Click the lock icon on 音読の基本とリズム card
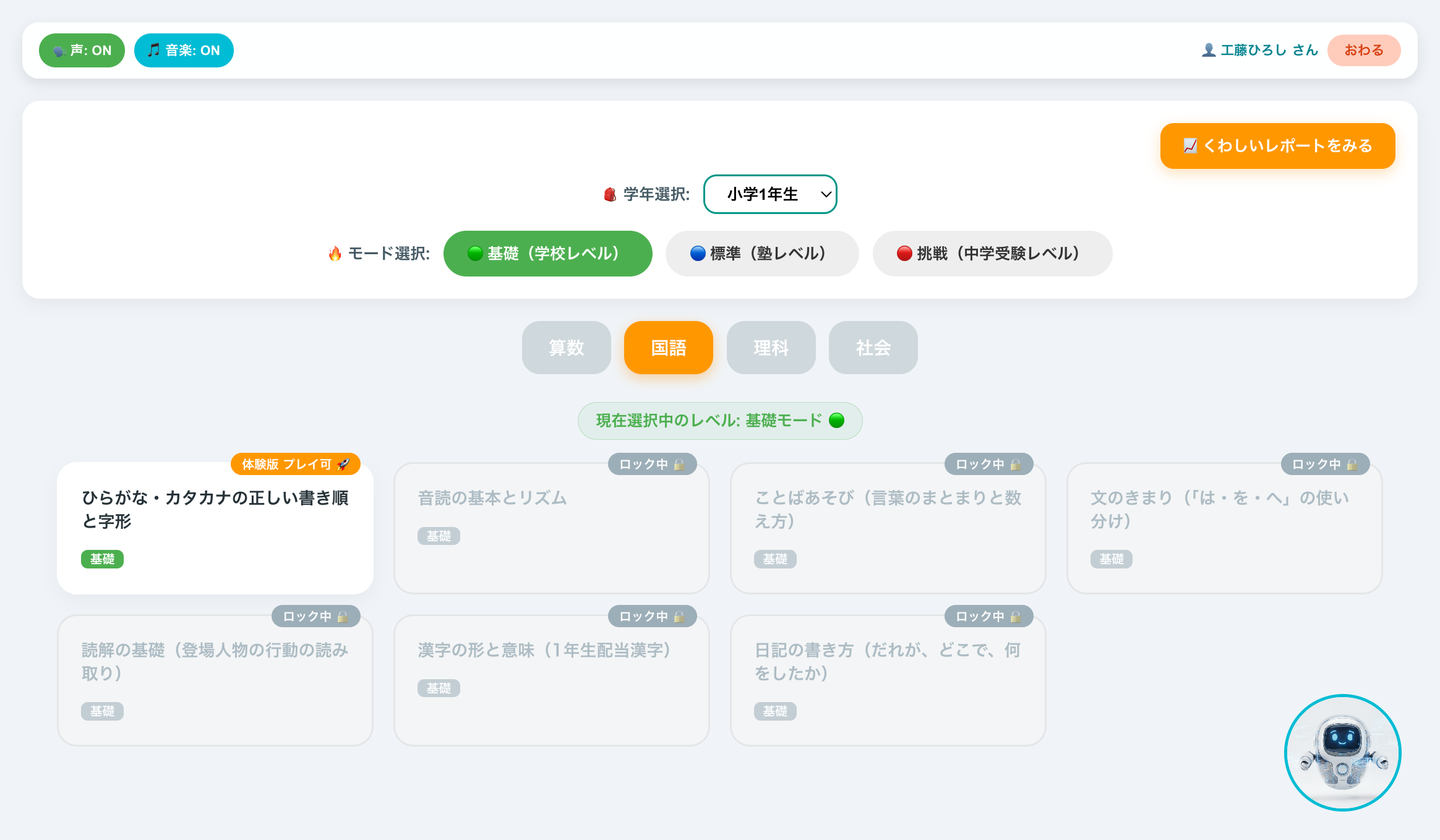1440x840 pixels. click(x=679, y=464)
